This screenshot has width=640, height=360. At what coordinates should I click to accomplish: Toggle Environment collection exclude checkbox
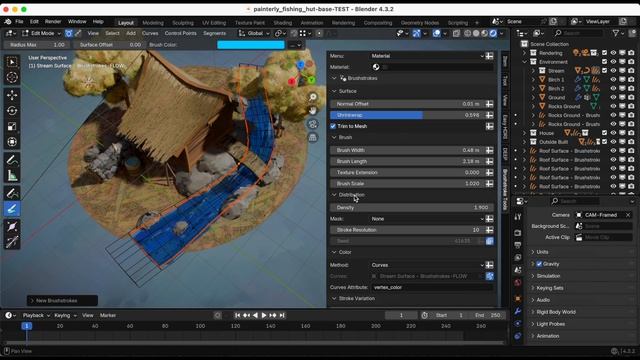(x=604, y=62)
